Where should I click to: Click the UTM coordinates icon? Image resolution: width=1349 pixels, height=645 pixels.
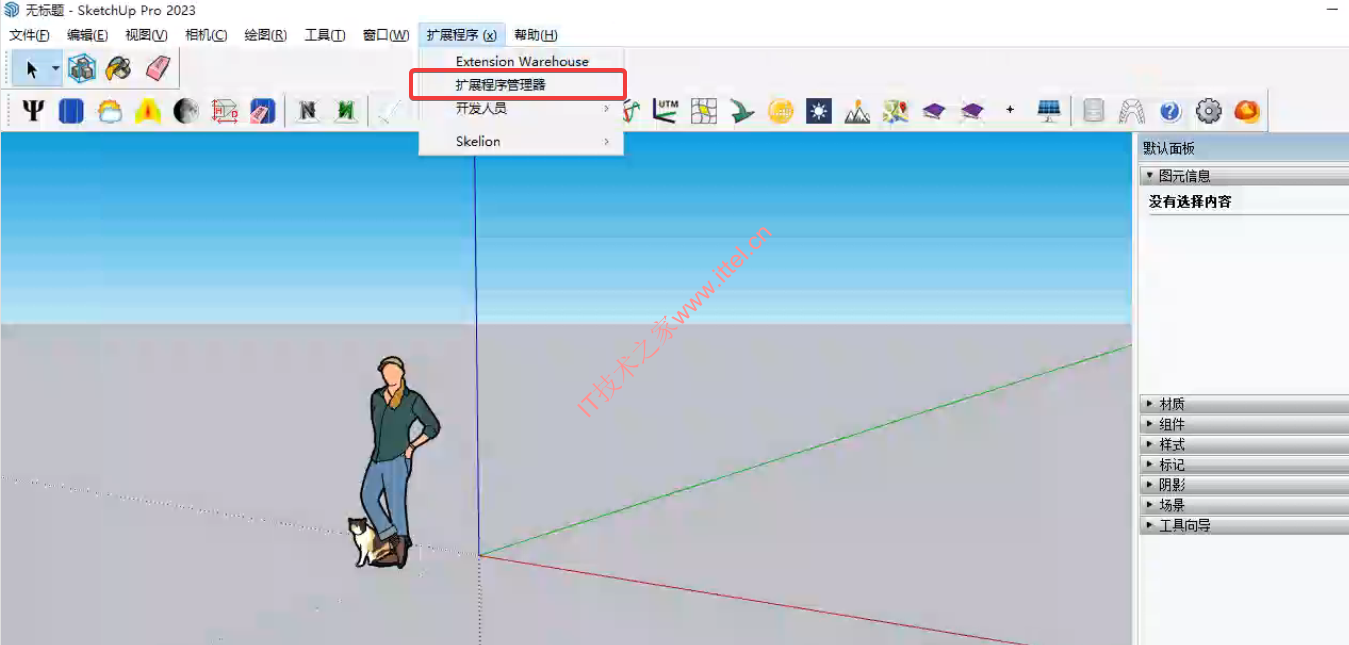666,111
